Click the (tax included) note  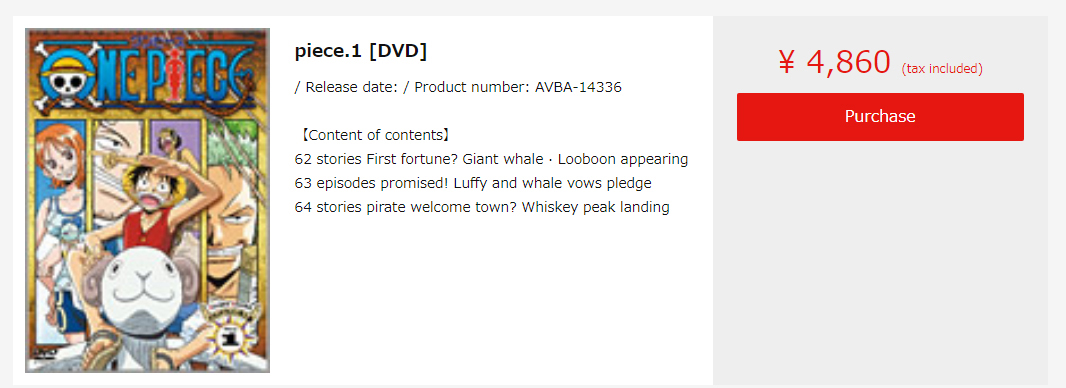coord(942,69)
